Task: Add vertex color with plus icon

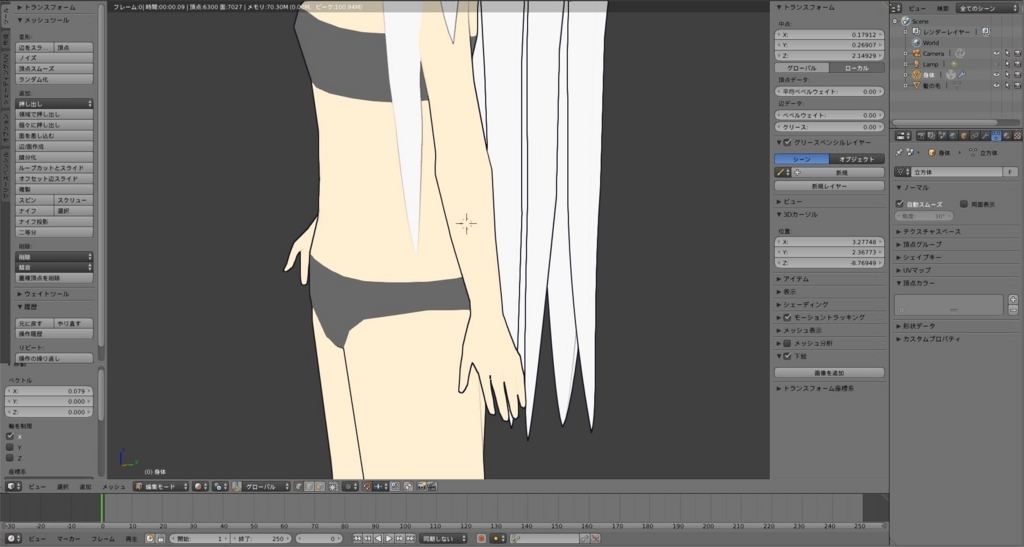Action: [1013, 300]
